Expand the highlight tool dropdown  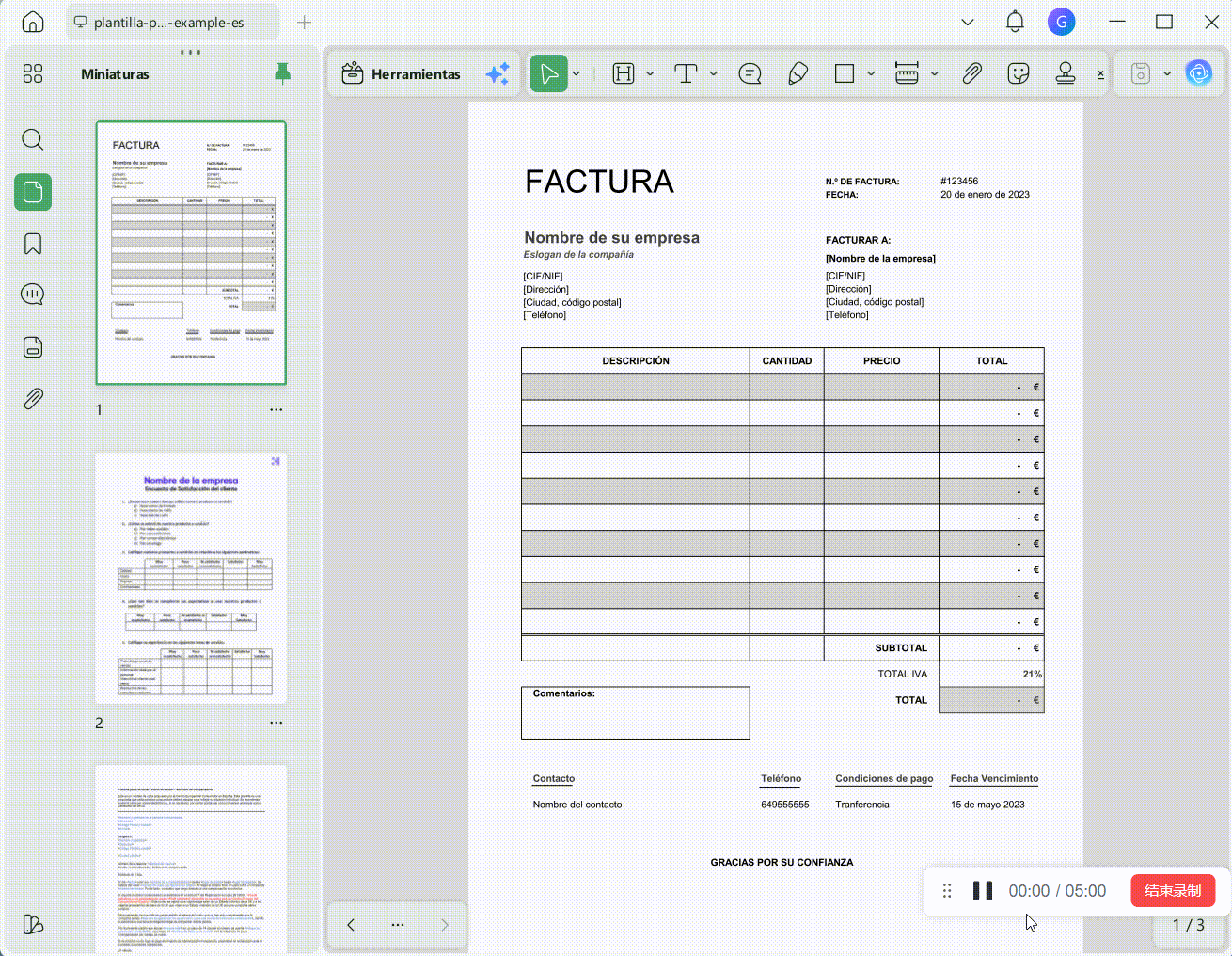click(650, 73)
